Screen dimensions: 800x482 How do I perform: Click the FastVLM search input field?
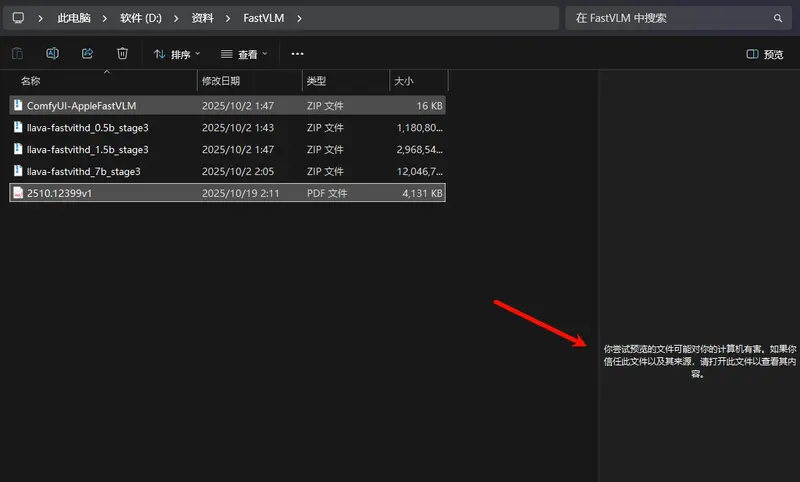point(670,18)
